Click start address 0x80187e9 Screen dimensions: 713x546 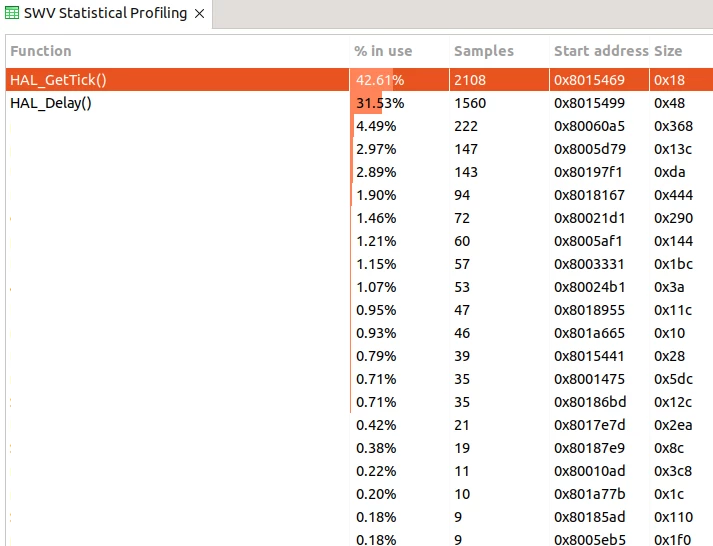tap(589, 448)
